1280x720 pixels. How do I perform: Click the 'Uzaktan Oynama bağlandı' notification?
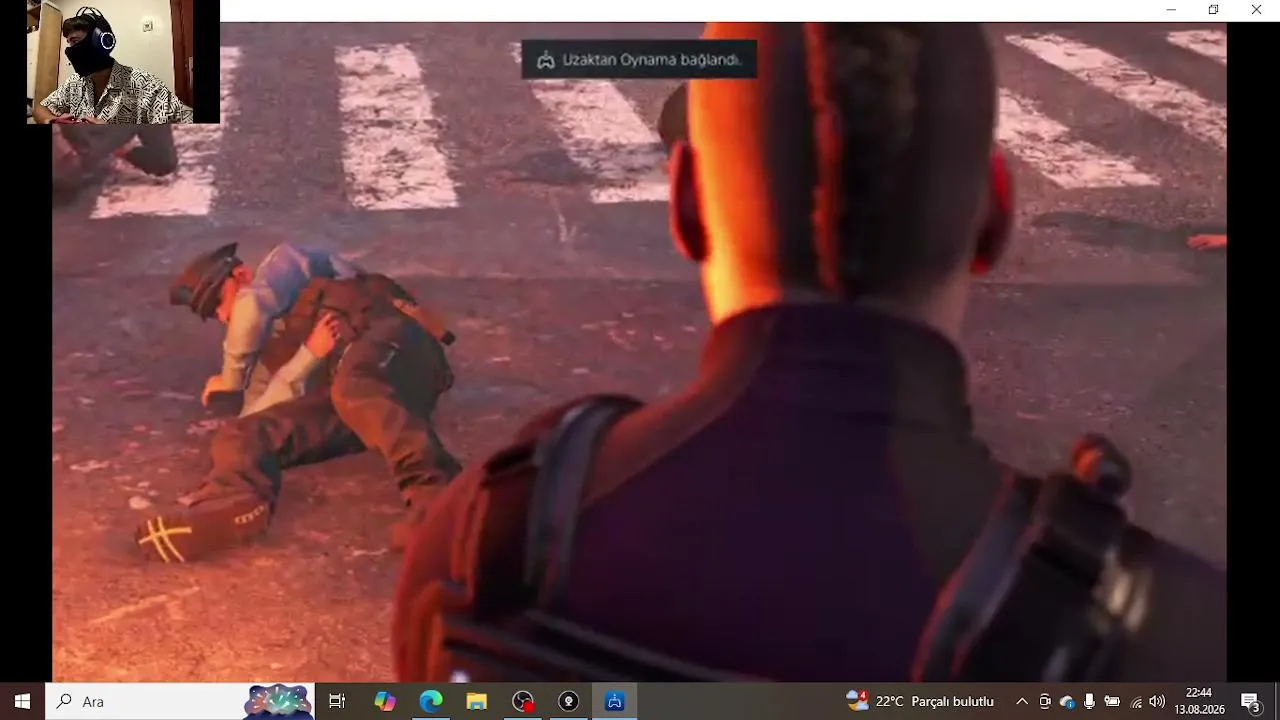(x=639, y=60)
